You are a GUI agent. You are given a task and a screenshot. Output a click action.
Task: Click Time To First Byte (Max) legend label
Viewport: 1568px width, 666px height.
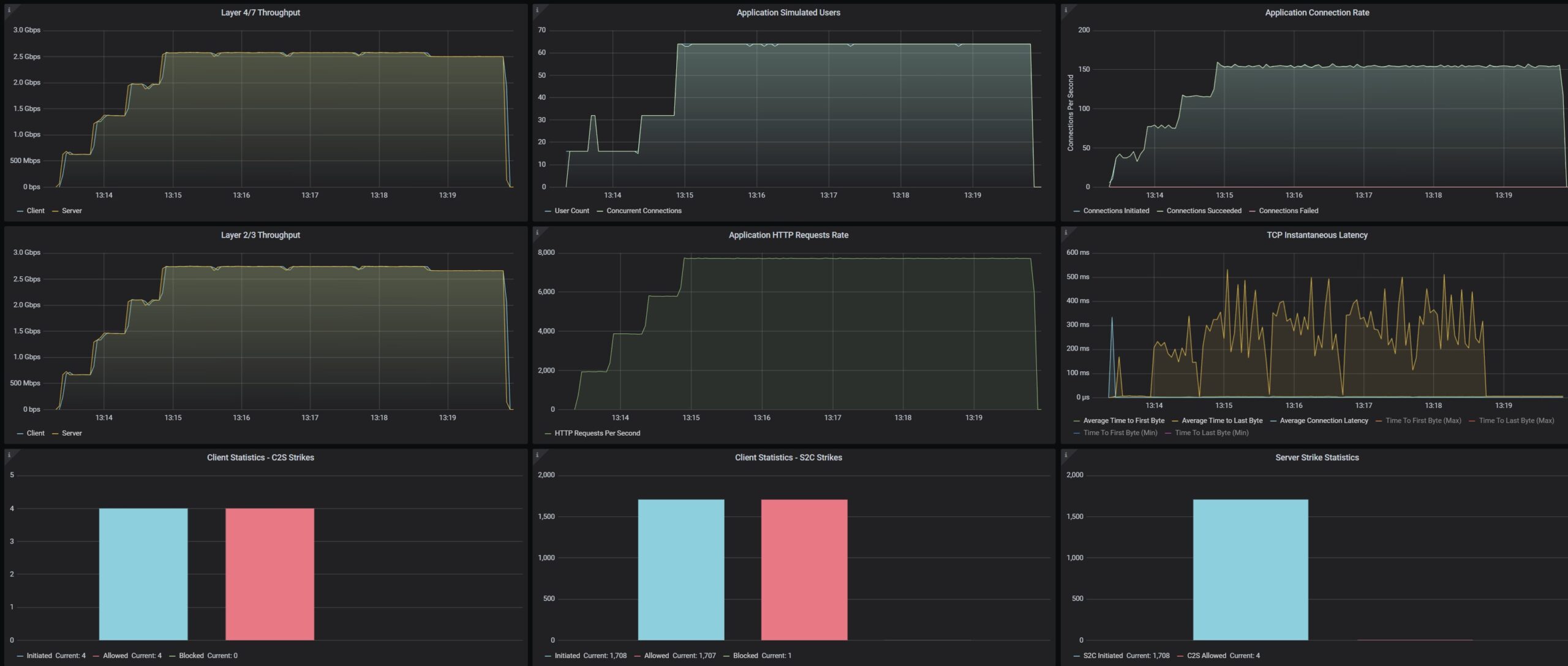click(x=1423, y=421)
